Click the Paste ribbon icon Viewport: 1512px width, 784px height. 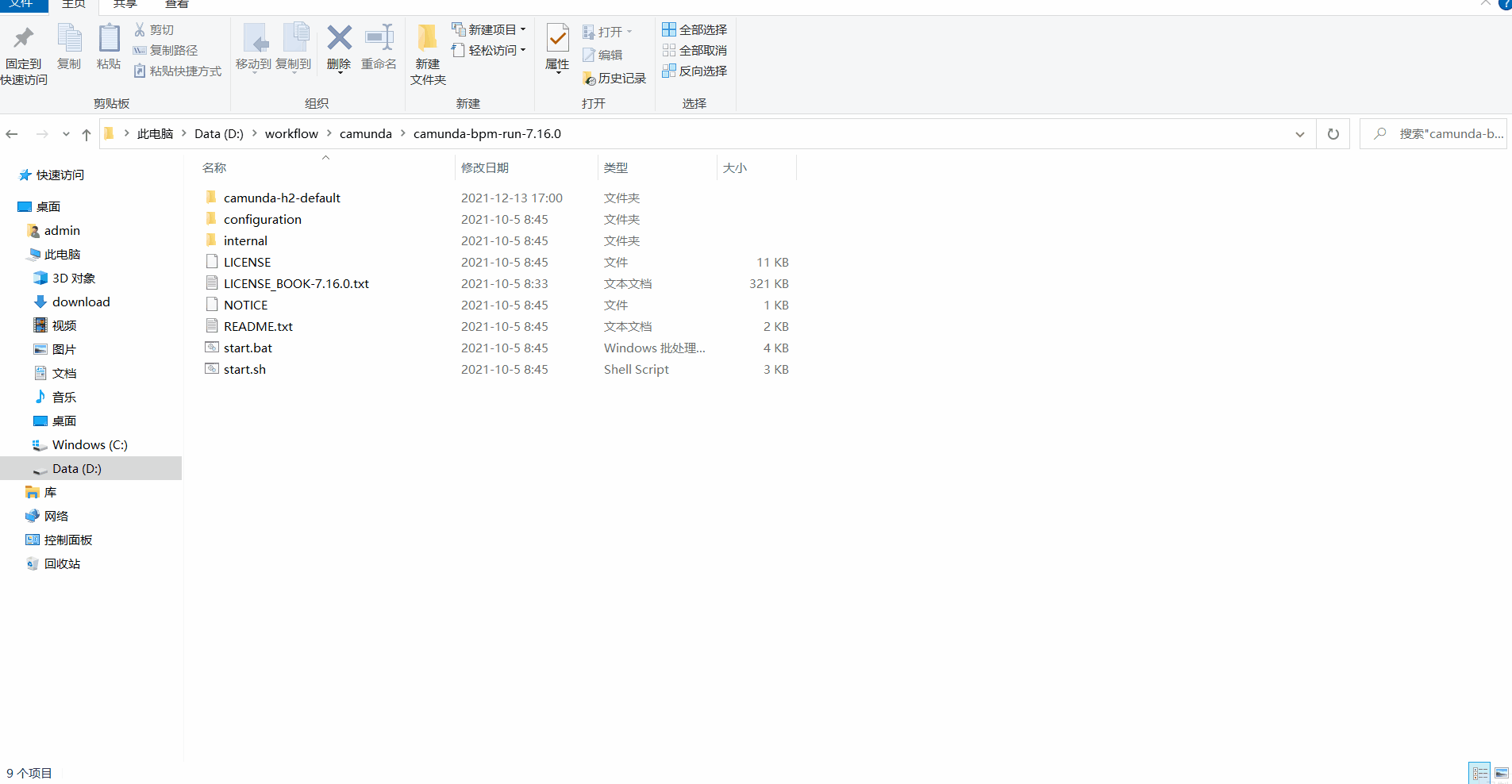point(109,48)
